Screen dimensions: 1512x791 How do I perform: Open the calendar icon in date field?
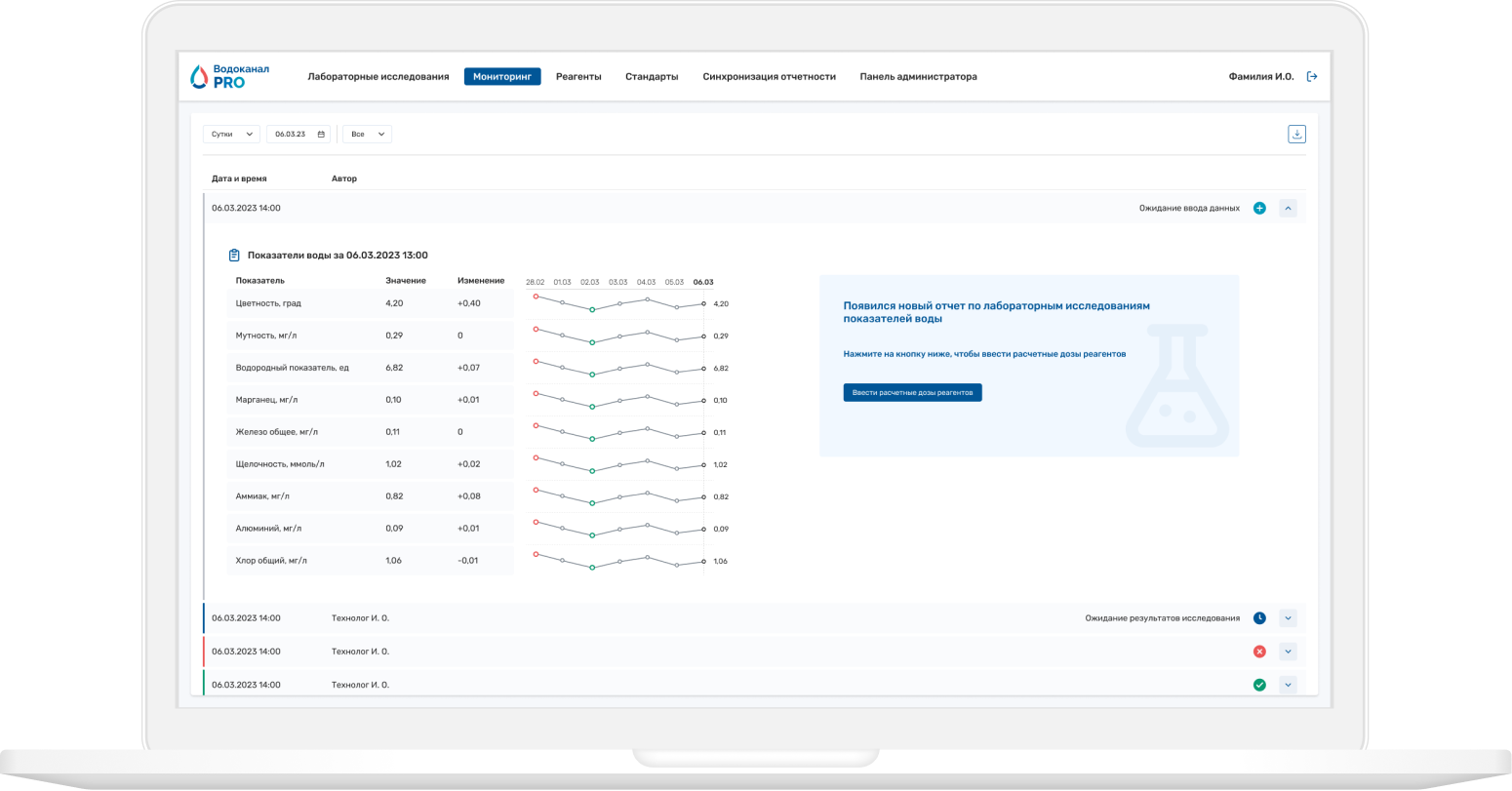[x=321, y=135]
